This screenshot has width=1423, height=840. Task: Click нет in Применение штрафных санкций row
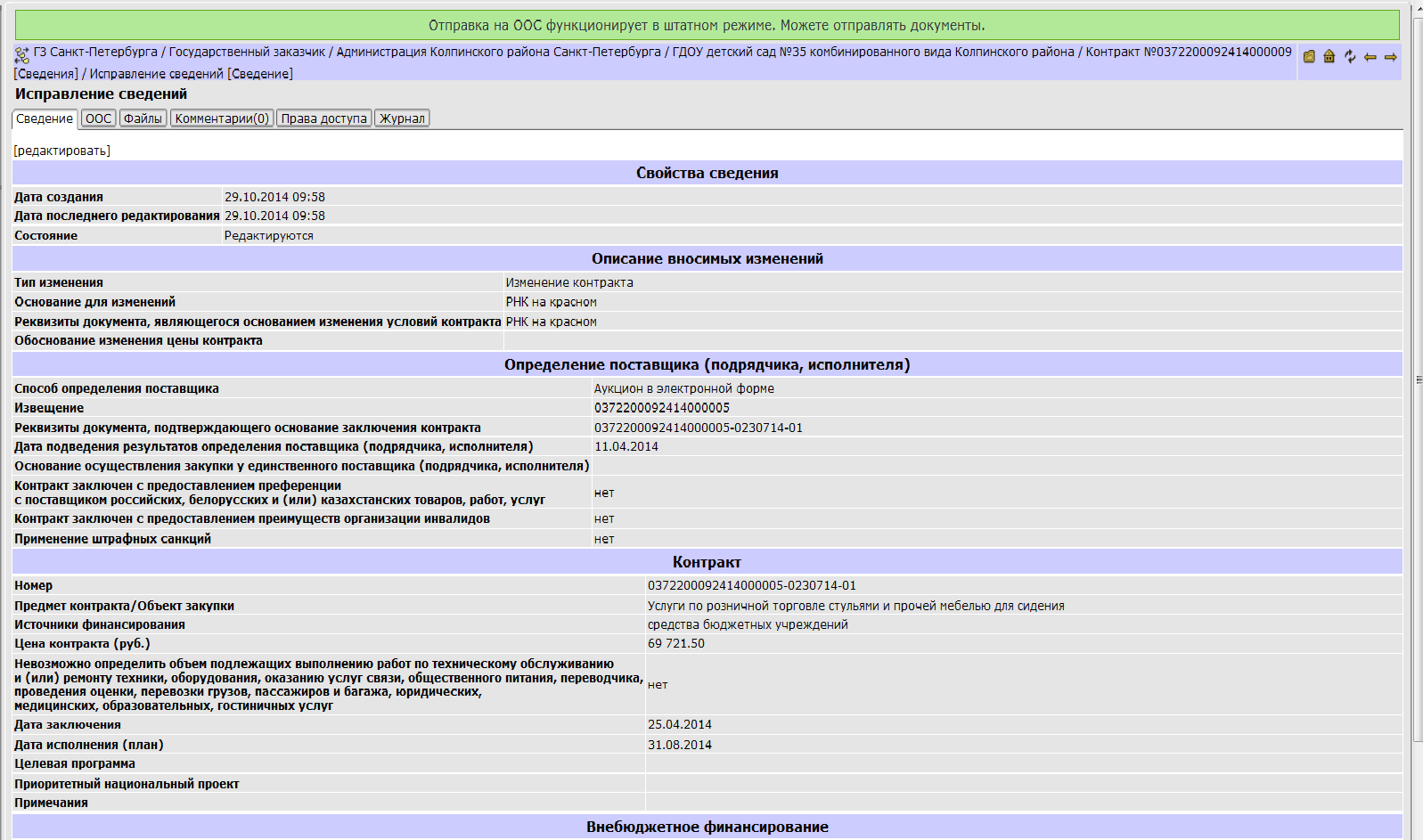(x=604, y=539)
